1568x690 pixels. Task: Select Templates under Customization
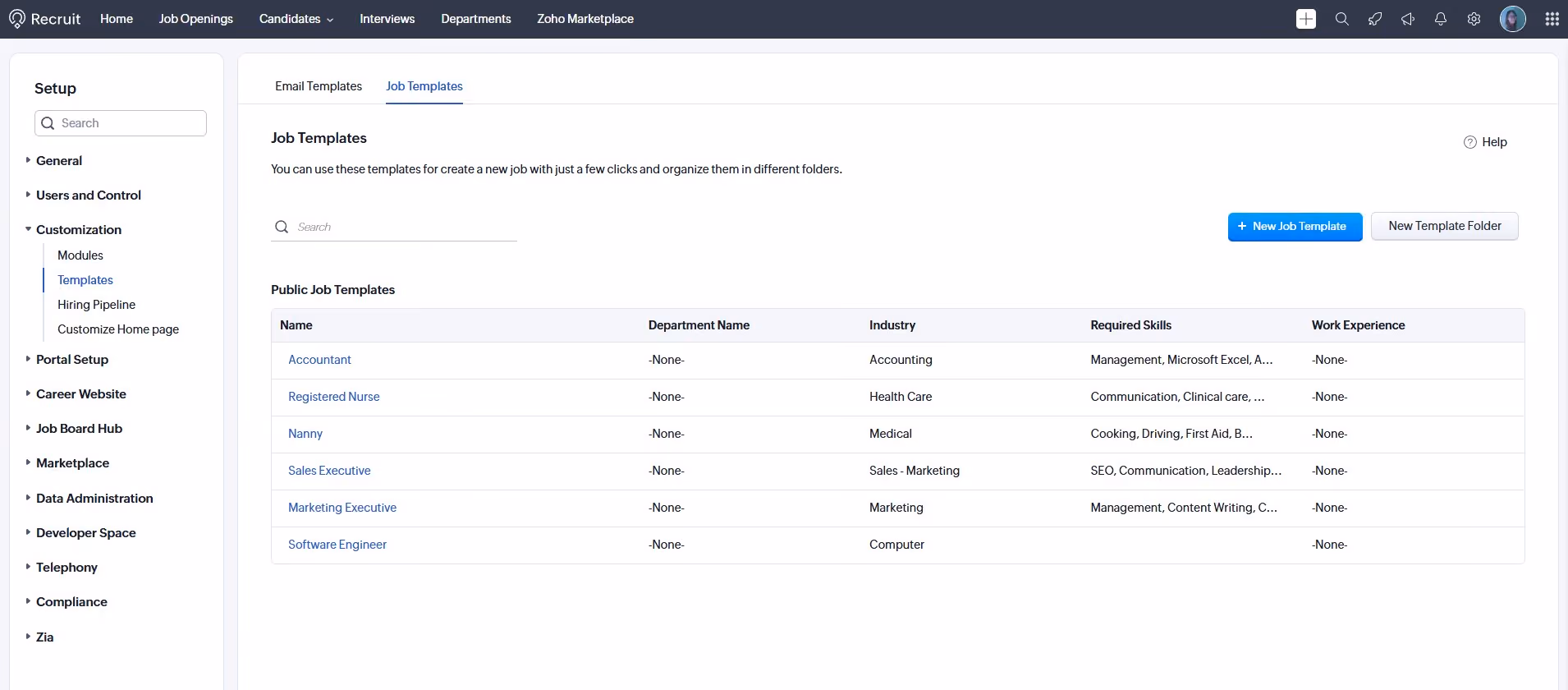click(85, 280)
